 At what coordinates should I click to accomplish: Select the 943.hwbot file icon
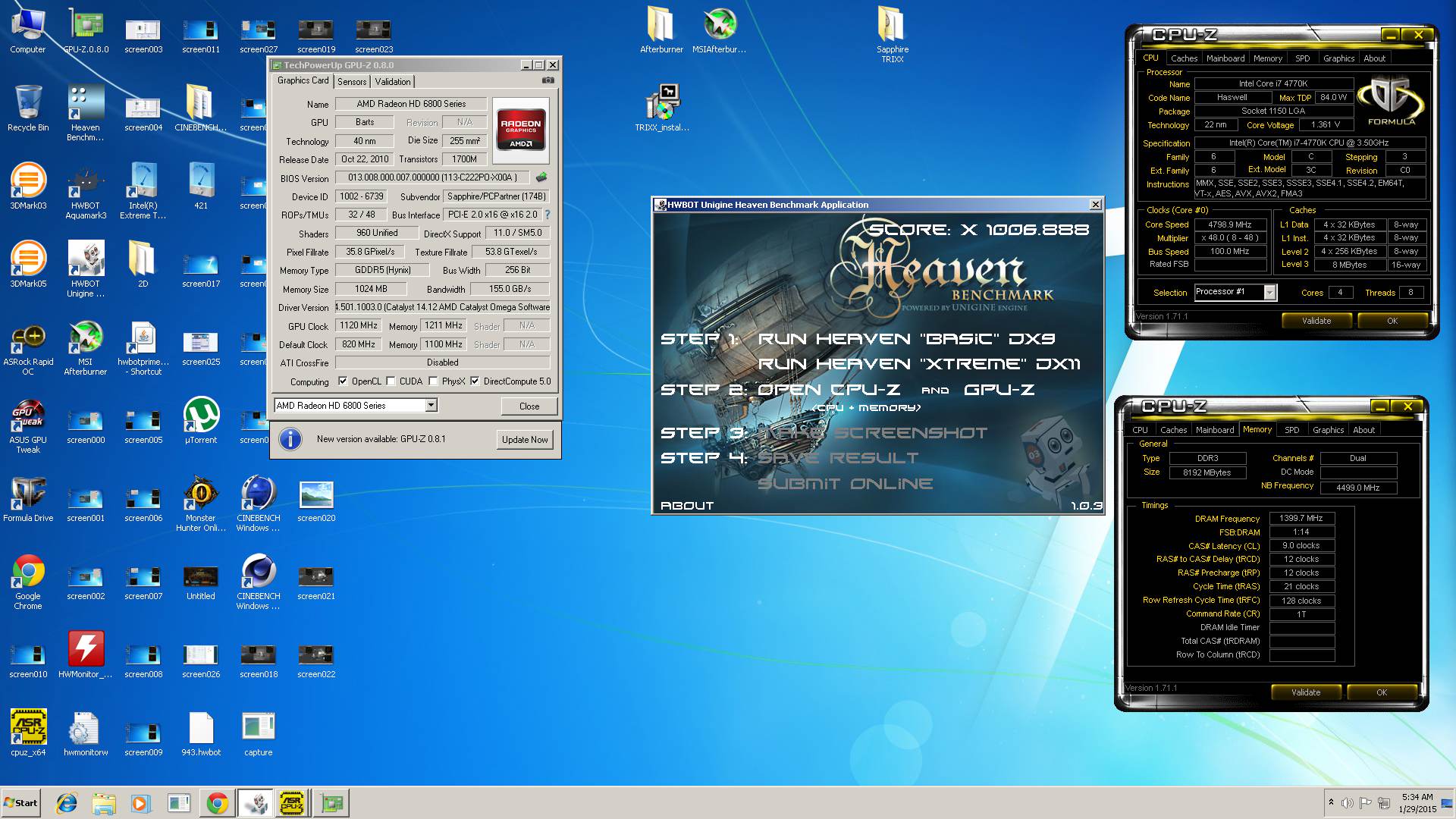coord(201,733)
